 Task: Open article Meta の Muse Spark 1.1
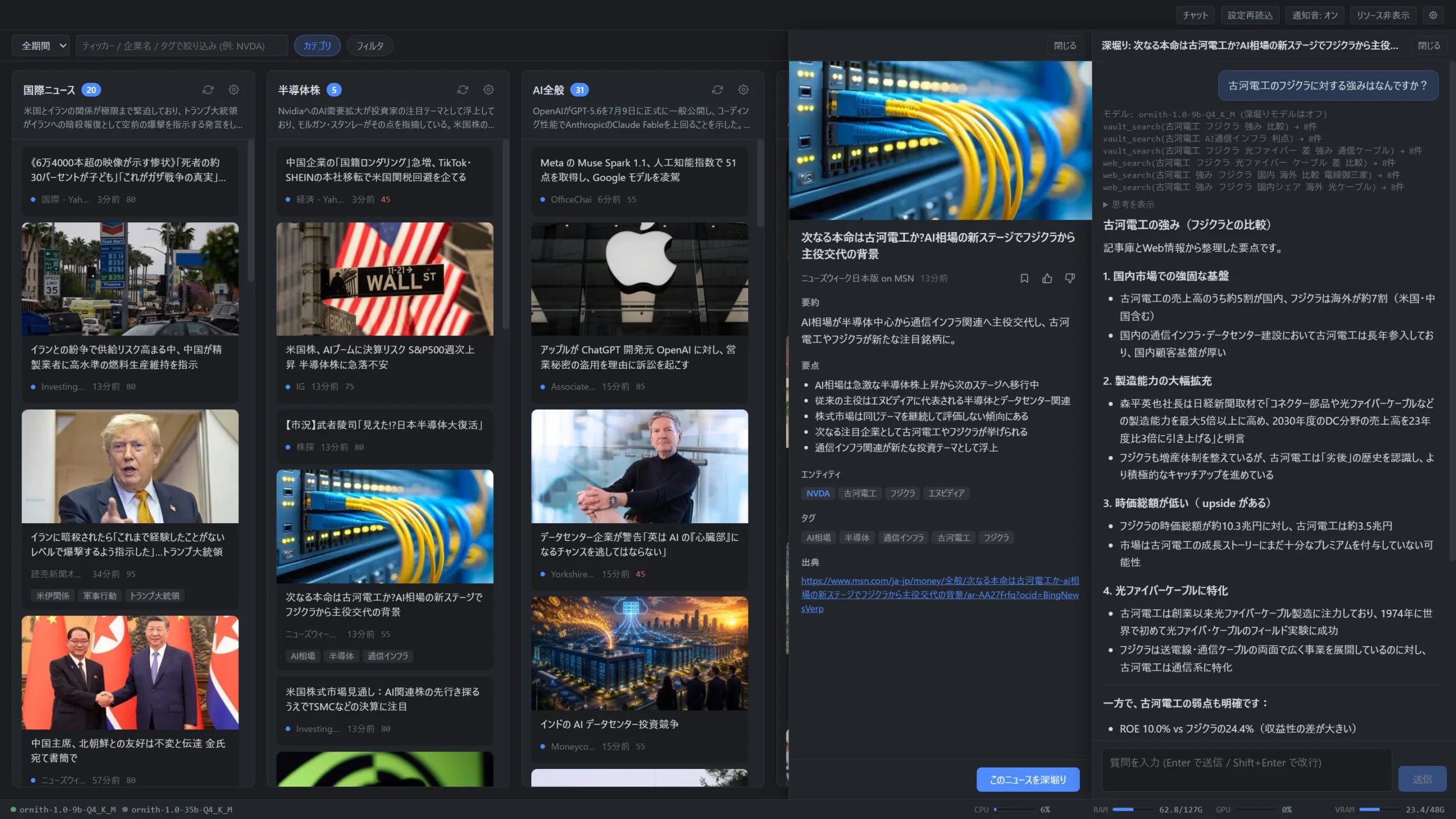tap(640, 181)
